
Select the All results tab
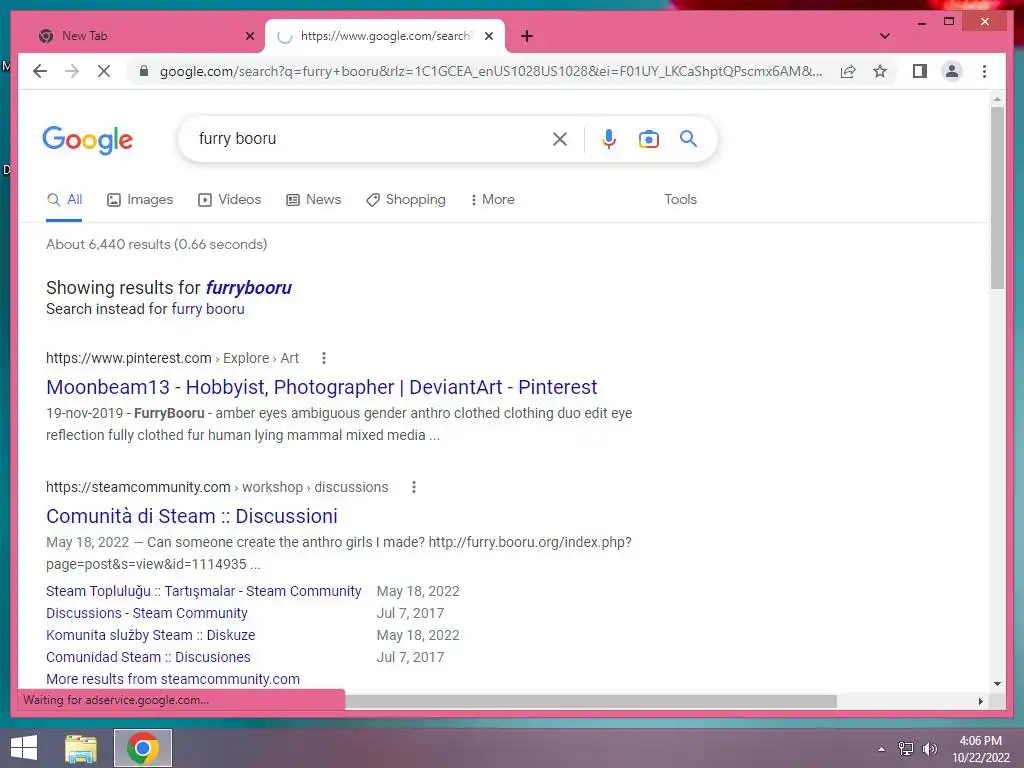pyautogui.click(x=64, y=199)
